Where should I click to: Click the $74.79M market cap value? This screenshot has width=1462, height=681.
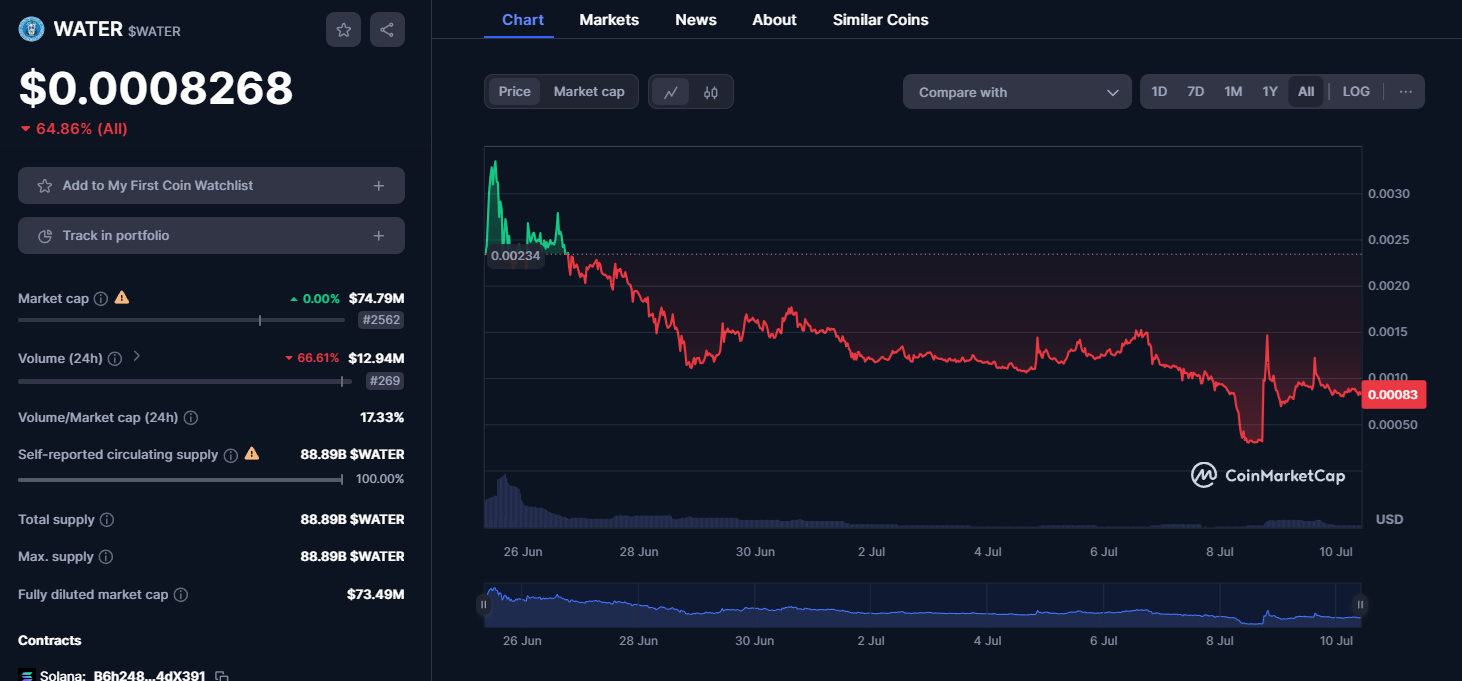(377, 298)
